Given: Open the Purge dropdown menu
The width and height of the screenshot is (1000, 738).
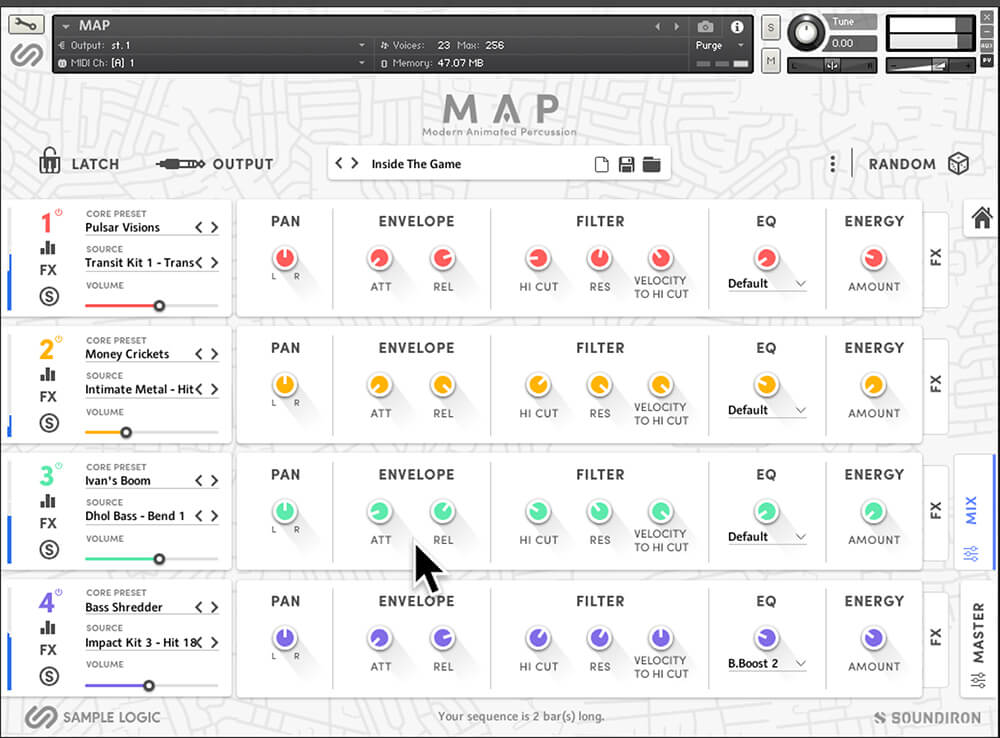Looking at the screenshot, I should point(720,45).
